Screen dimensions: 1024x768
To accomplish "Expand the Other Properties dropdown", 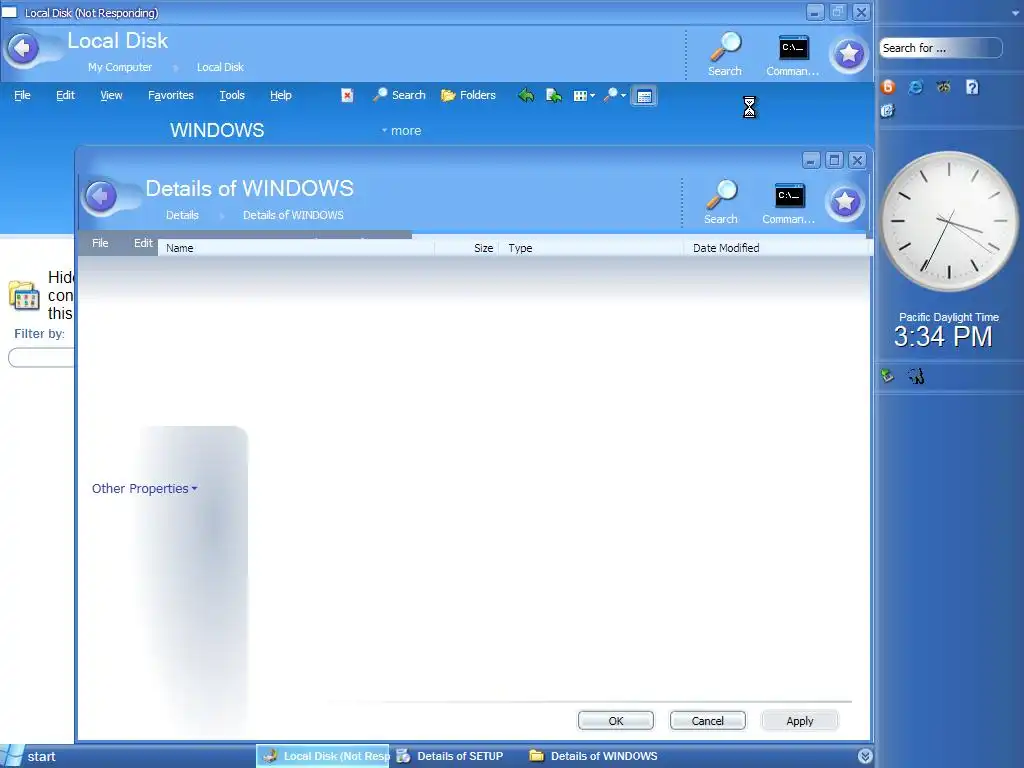I will click(144, 488).
